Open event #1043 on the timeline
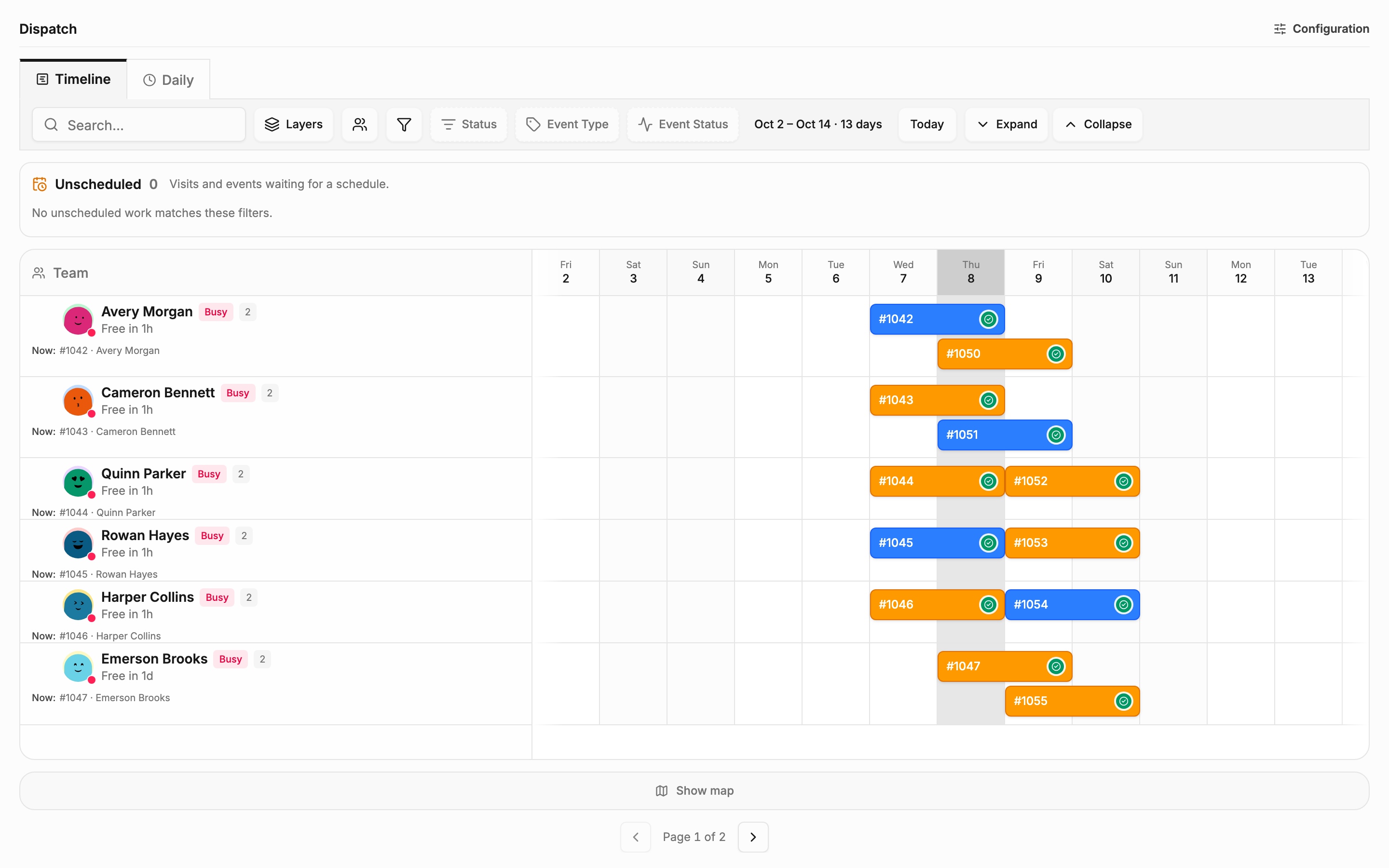 coord(937,400)
